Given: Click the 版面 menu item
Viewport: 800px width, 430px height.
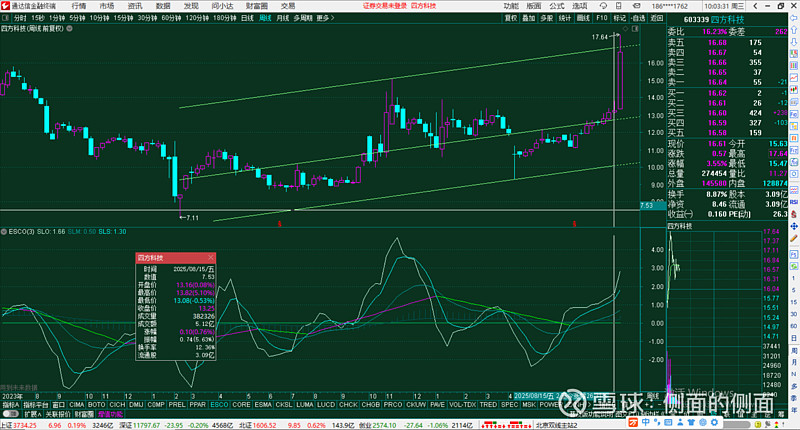Looking at the screenshot, I should click(x=534, y=6).
